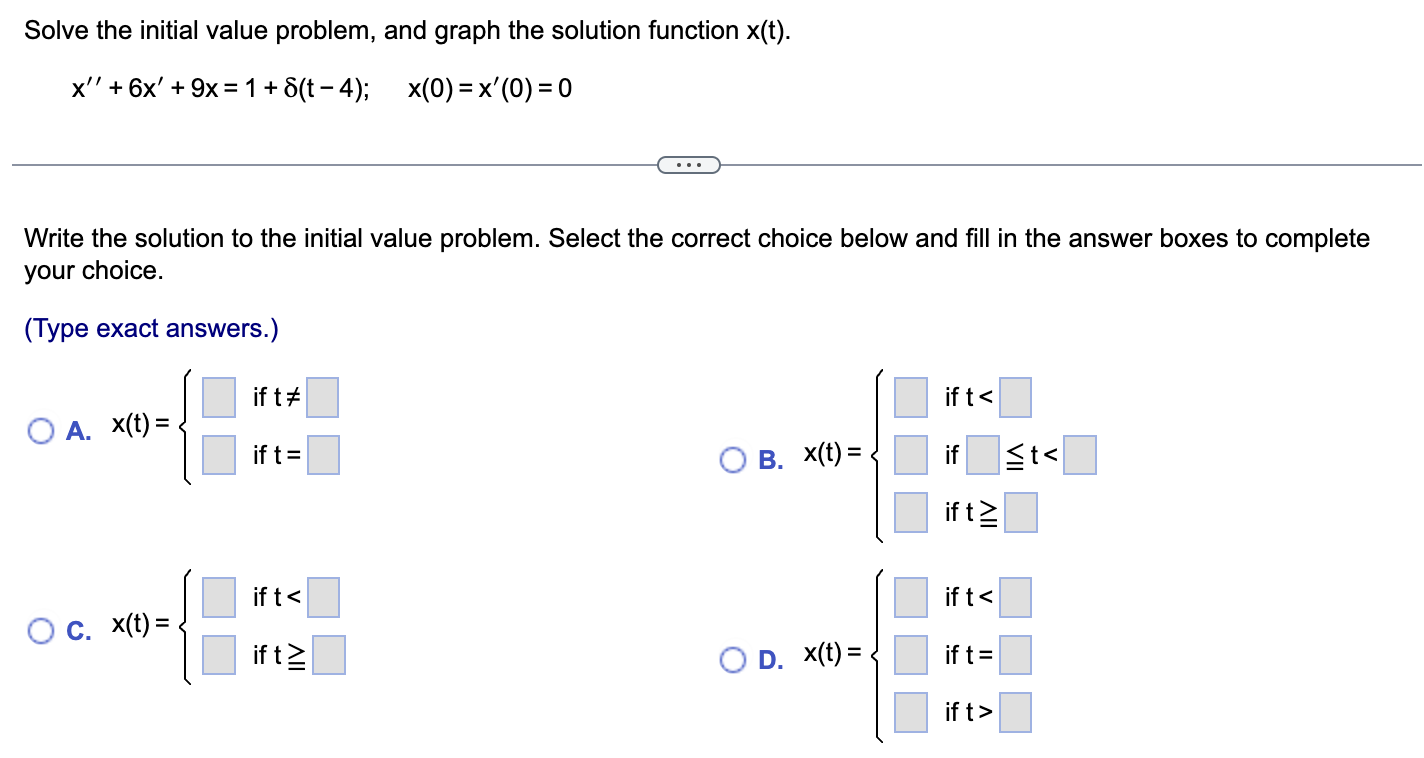Select answer choice A radio button
The image size is (1424, 758).
tap(41, 430)
